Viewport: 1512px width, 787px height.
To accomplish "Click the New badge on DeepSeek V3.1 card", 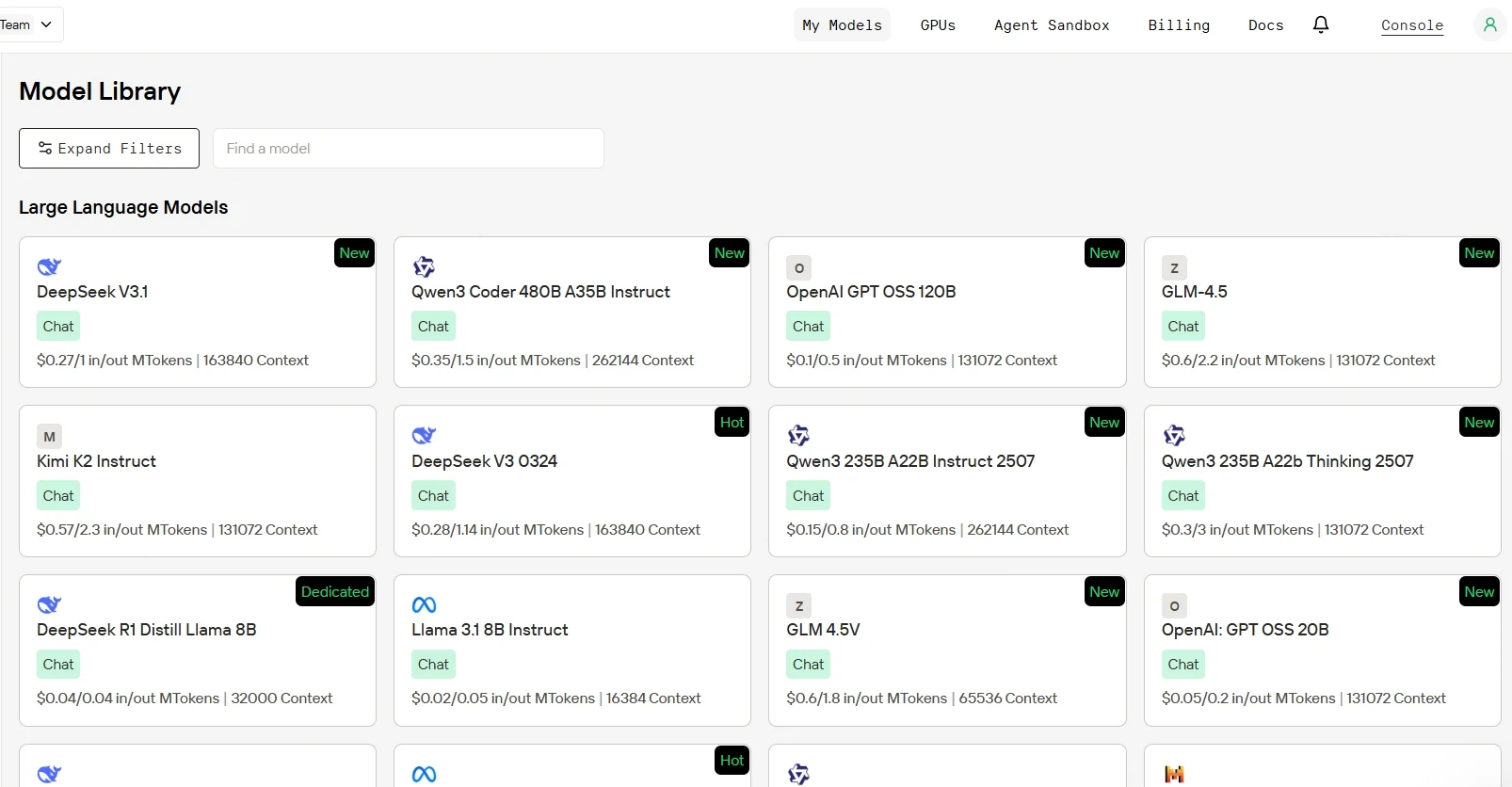I will 354,253.
